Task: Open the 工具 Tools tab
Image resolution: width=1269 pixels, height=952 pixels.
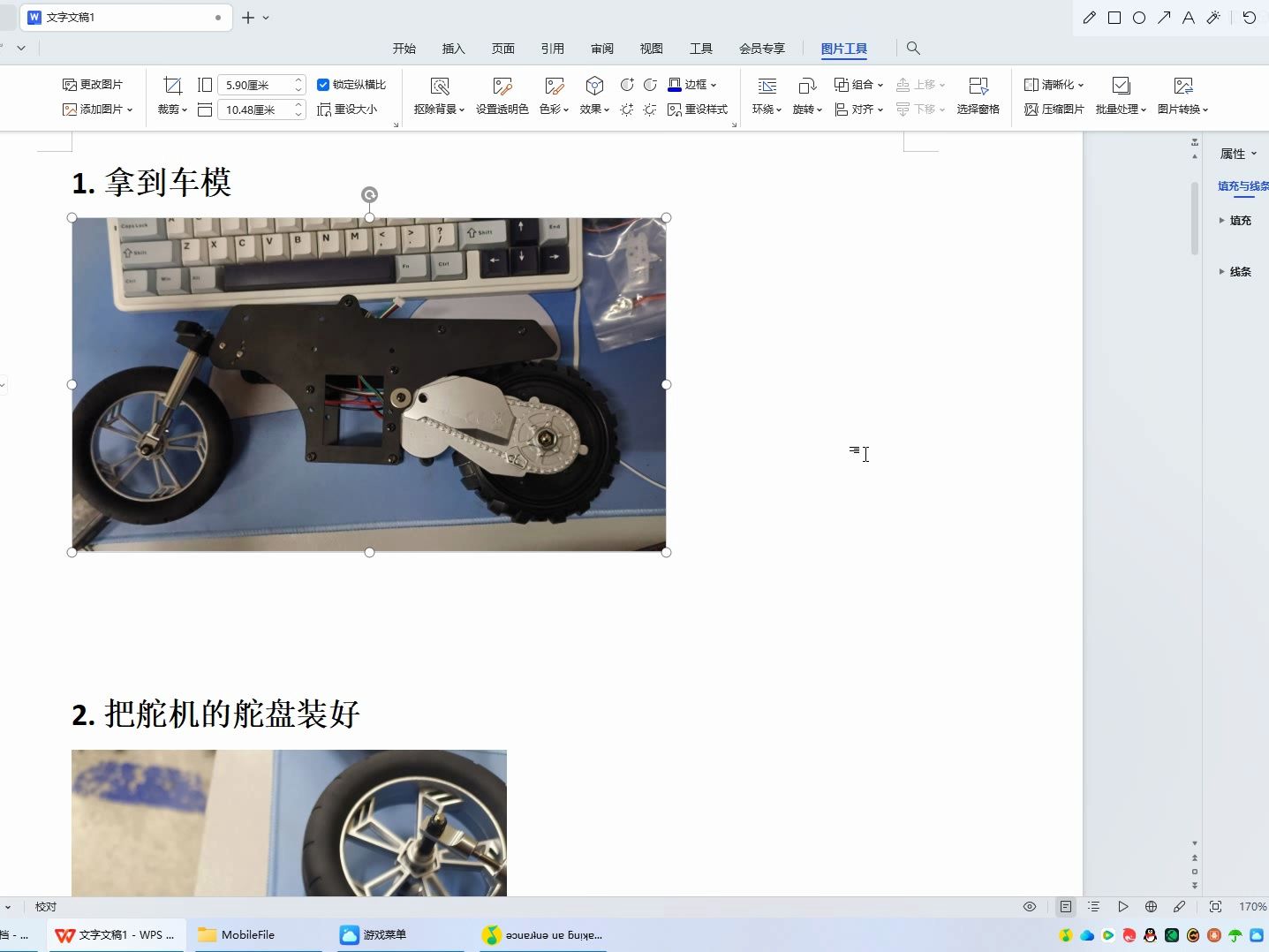Action: (701, 49)
